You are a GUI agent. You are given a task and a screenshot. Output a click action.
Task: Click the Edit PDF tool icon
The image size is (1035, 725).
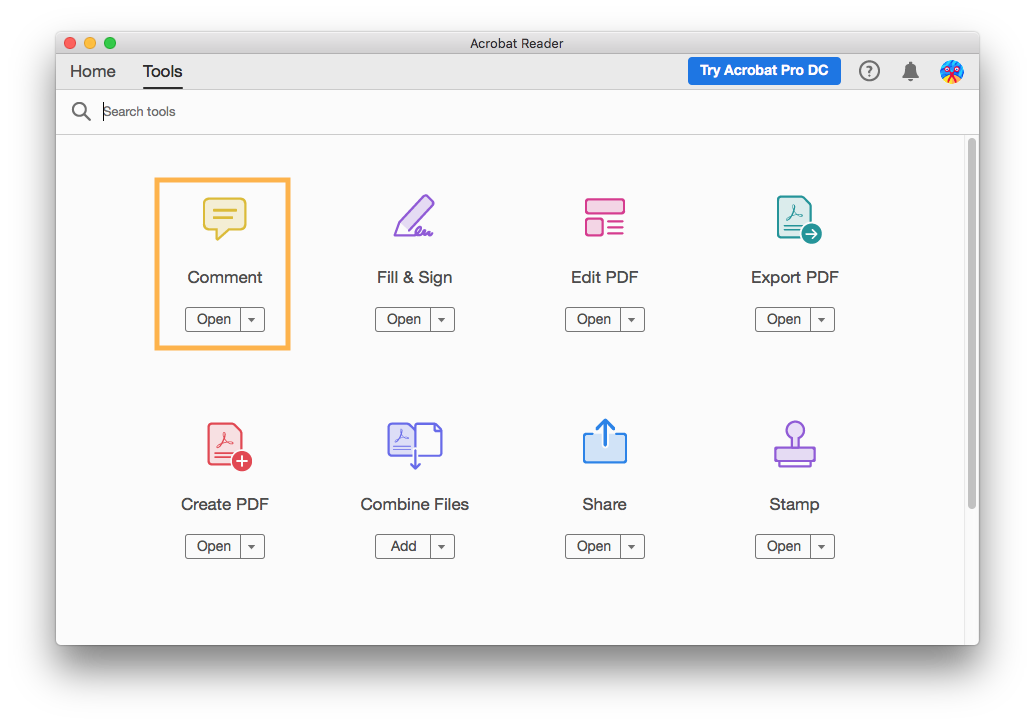[x=604, y=217]
